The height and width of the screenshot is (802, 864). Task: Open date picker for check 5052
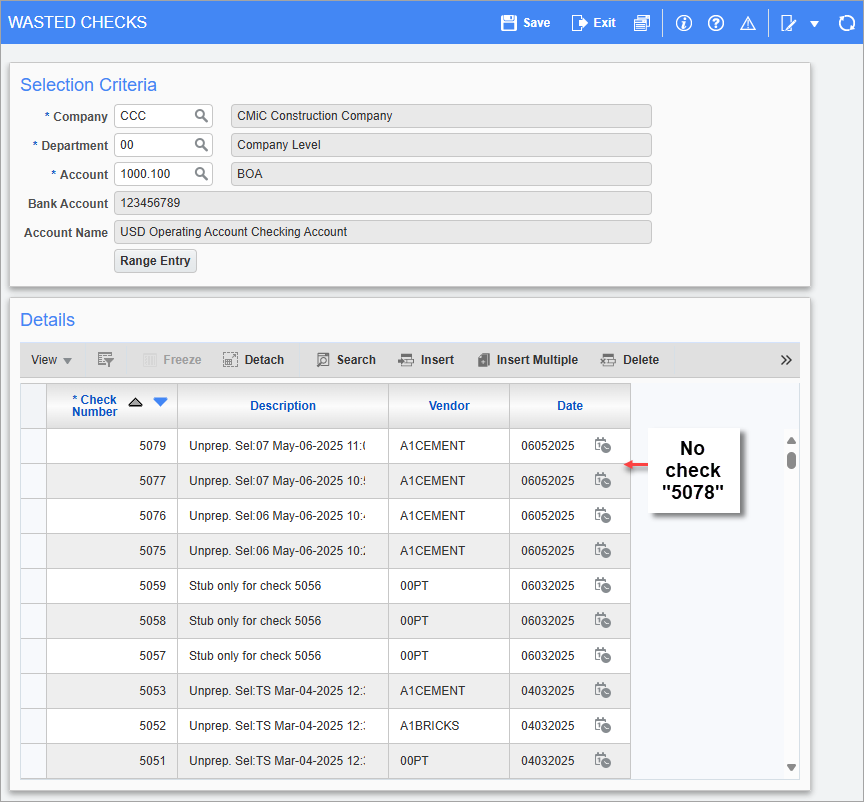pyautogui.click(x=602, y=725)
